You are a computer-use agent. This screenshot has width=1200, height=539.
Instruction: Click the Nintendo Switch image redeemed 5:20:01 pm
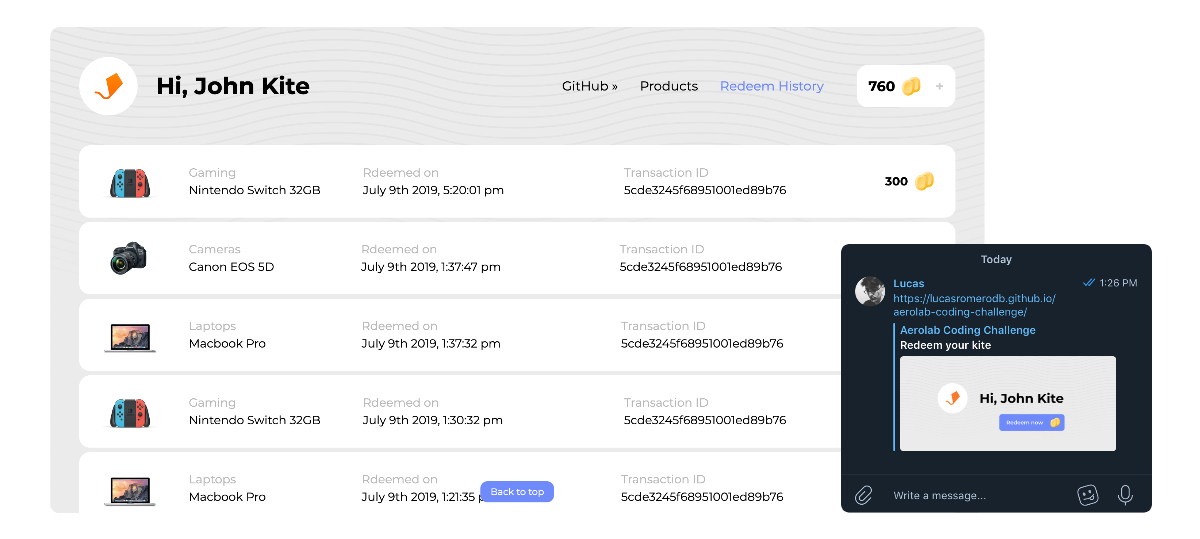(x=130, y=183)
